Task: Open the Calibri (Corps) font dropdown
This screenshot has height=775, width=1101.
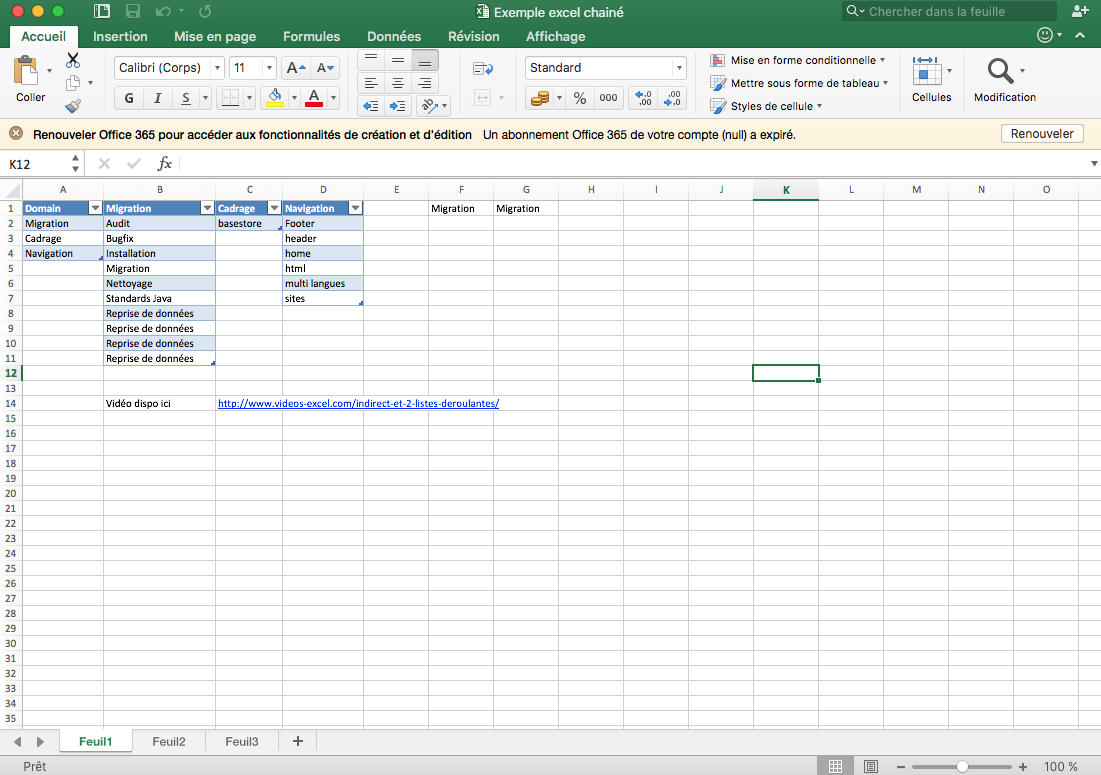Action: pos(218,68)
